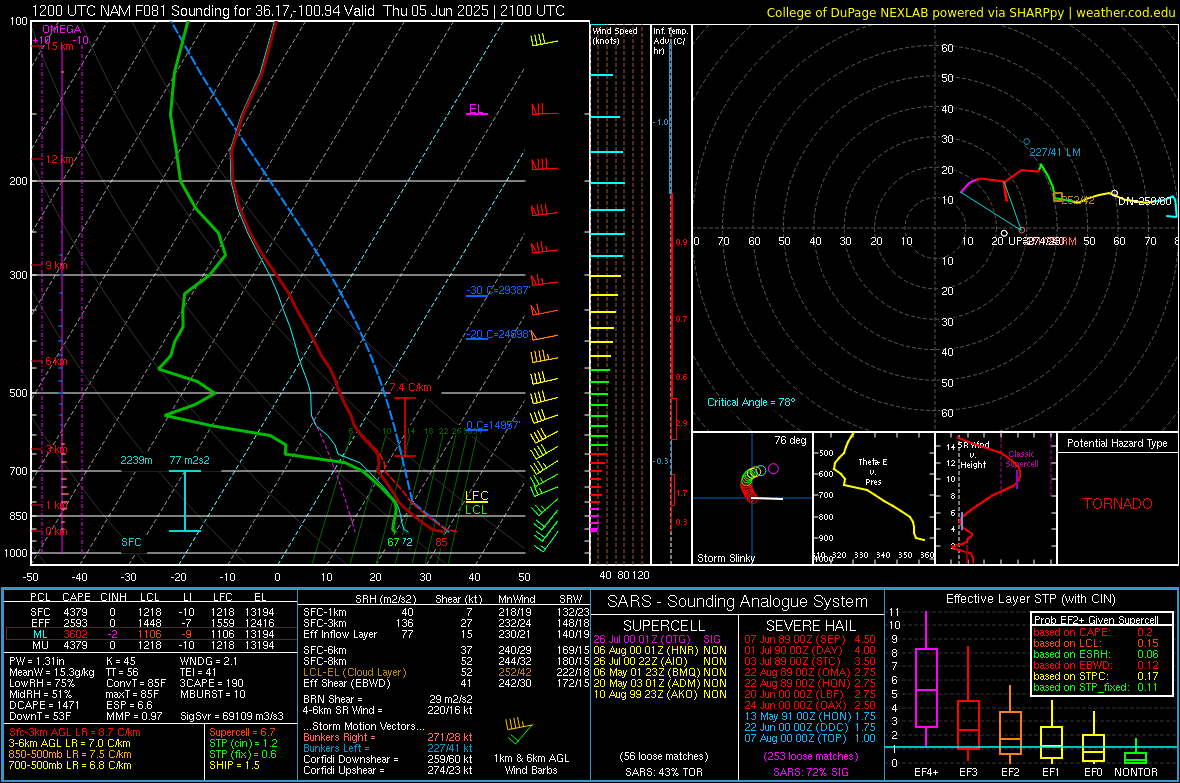
Task: Click the 'PW = 1.31in' value
Action: click(37, 661)
